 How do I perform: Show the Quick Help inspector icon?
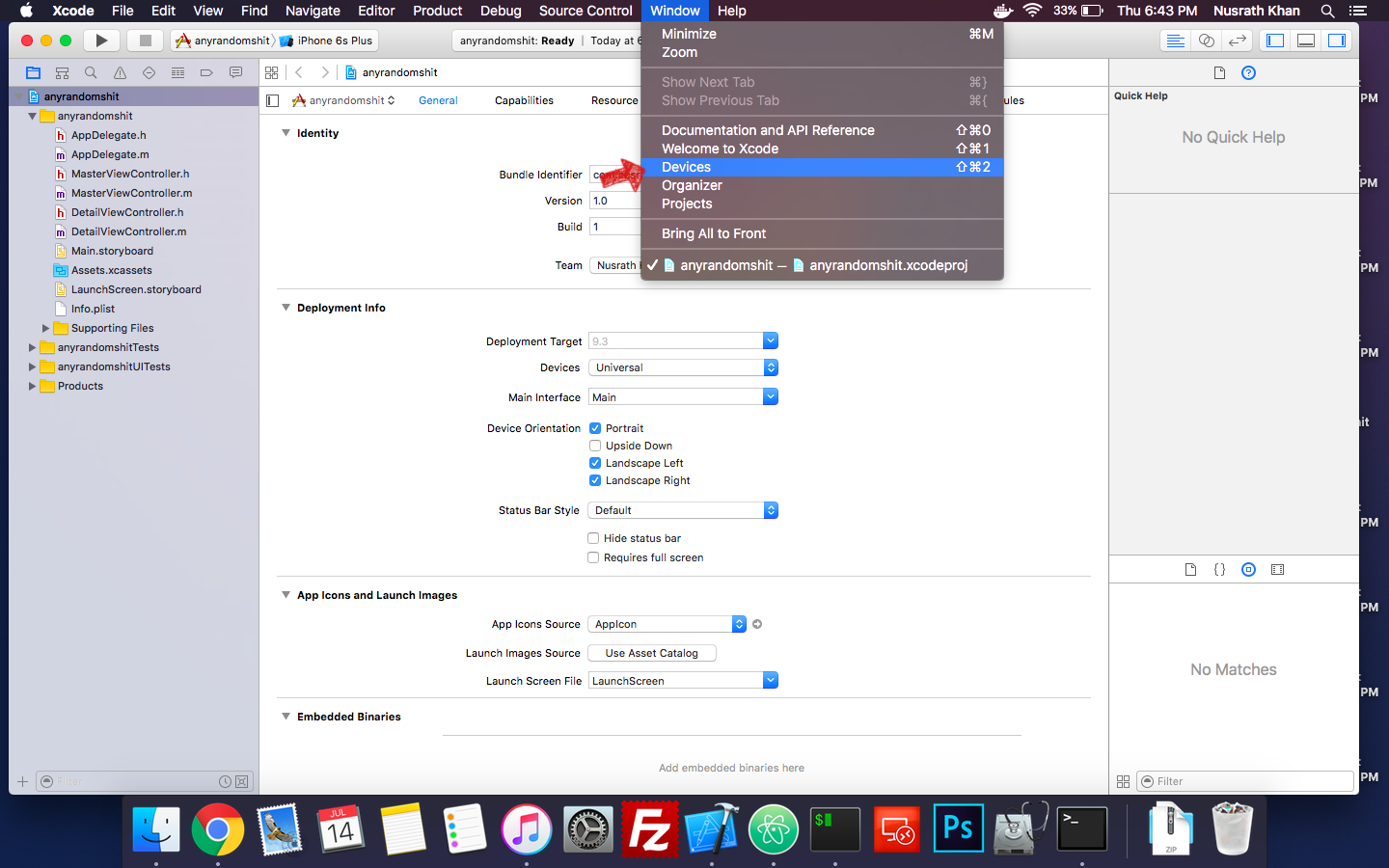coord(1248,73)
